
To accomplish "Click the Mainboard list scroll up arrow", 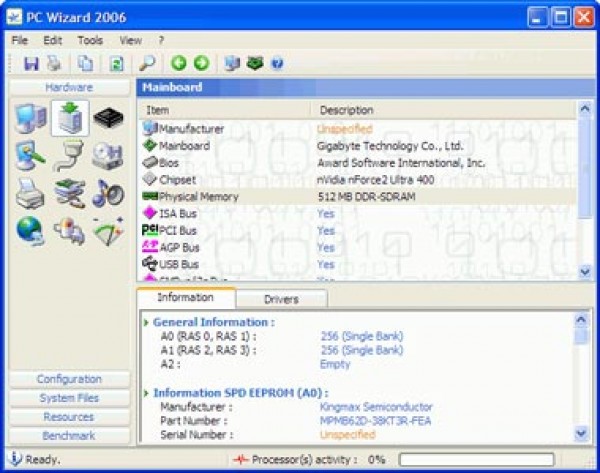I will tap(585, 109).
